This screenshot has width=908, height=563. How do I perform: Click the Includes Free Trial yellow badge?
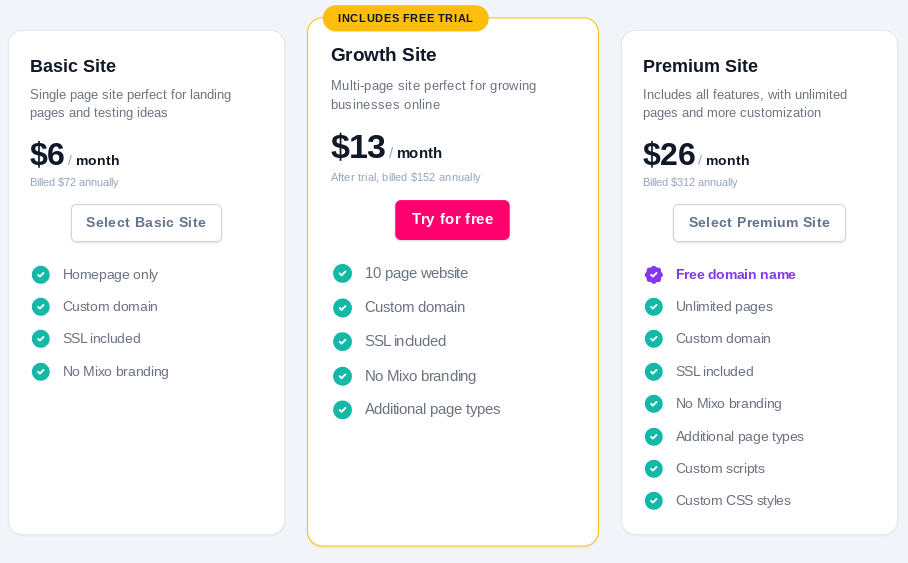405,18
